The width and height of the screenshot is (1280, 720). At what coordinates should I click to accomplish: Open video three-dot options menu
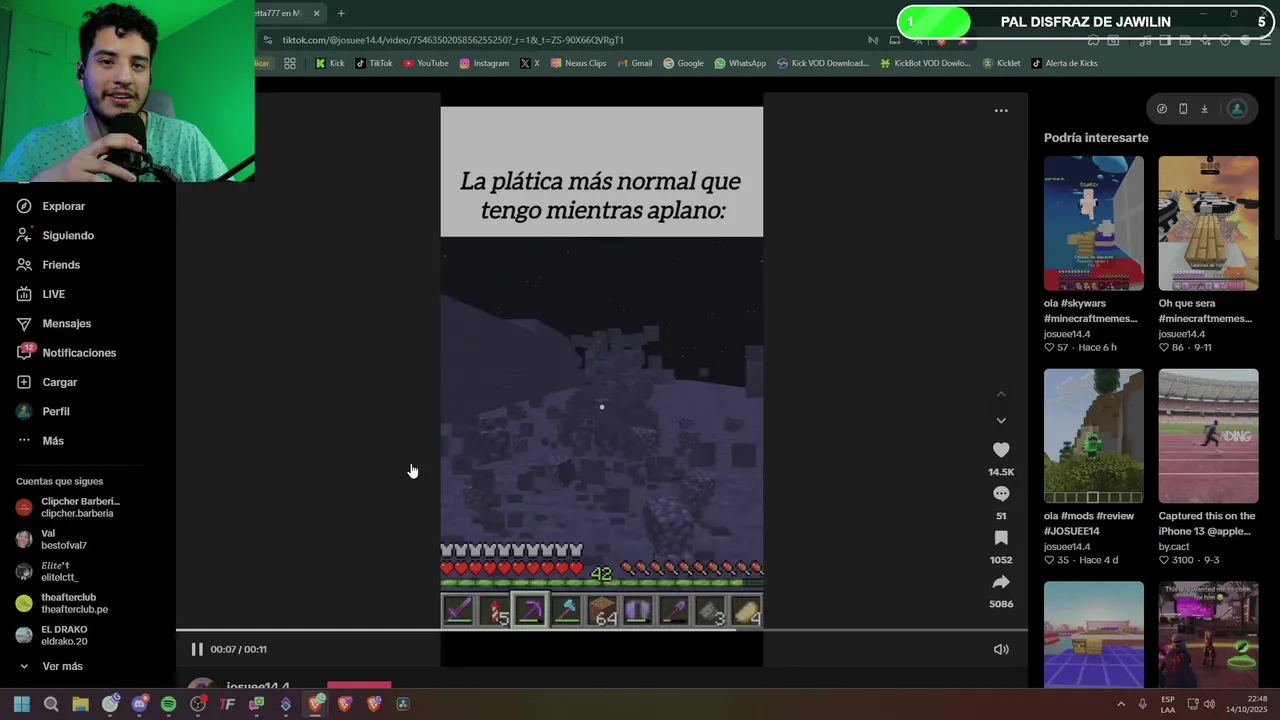point(1001,111)
